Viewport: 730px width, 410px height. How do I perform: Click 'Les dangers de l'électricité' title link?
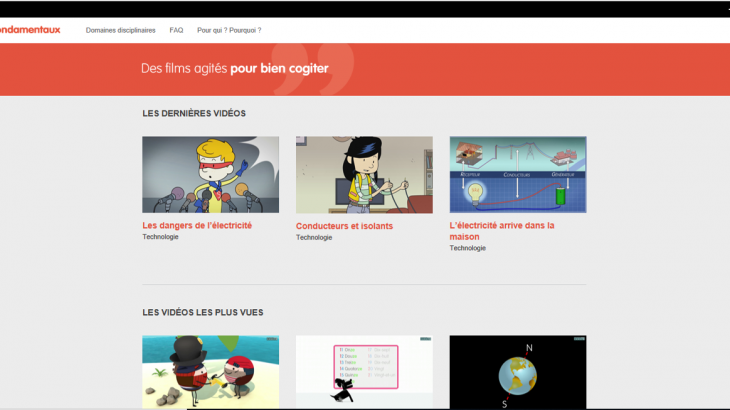[197, 226]
